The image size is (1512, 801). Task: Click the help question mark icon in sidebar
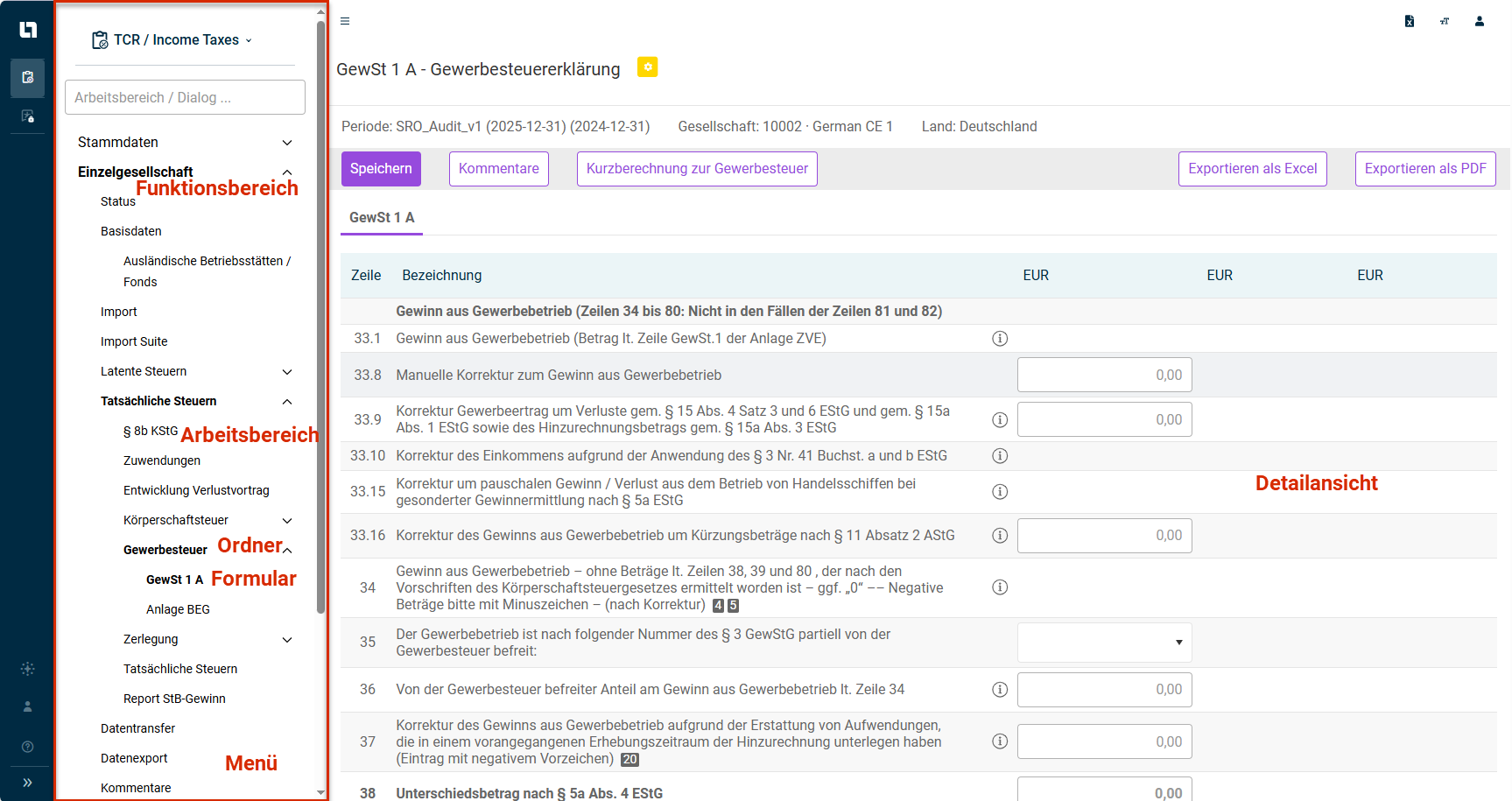(x=27, y=747)
